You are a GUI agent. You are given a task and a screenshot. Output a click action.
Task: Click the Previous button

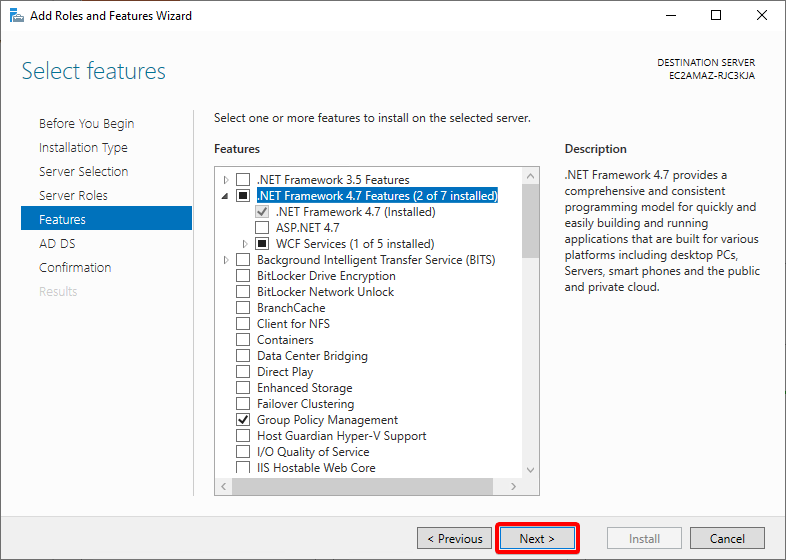click(x=454, y=538)
